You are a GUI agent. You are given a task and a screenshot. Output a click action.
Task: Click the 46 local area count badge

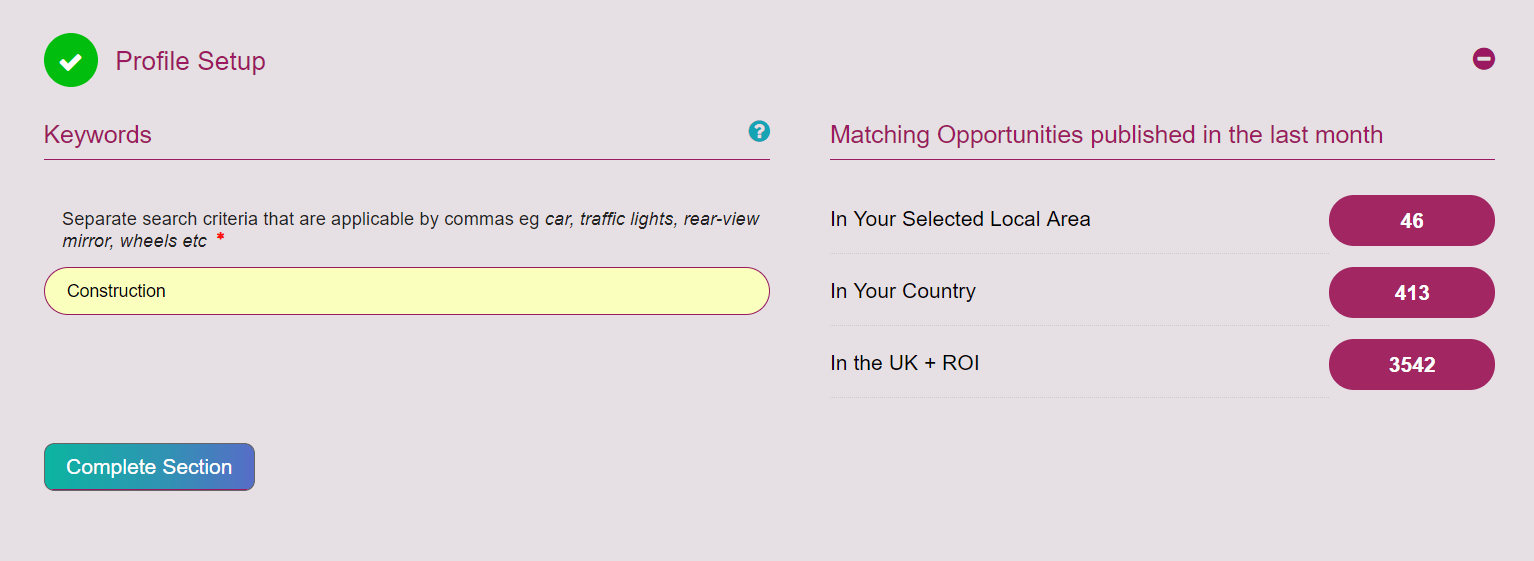pos(1411,221)
